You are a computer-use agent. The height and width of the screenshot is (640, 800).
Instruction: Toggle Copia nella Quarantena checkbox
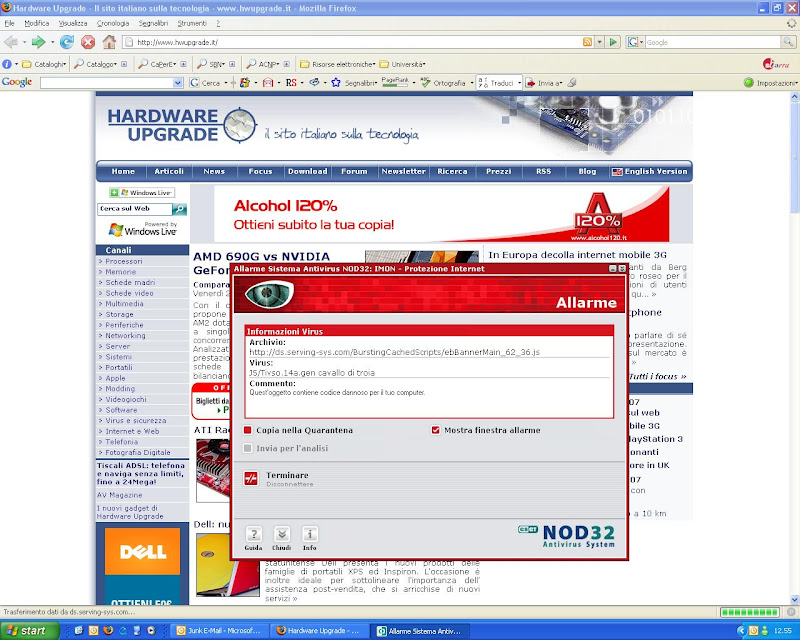pyautogui.click(x=248, y=430)
